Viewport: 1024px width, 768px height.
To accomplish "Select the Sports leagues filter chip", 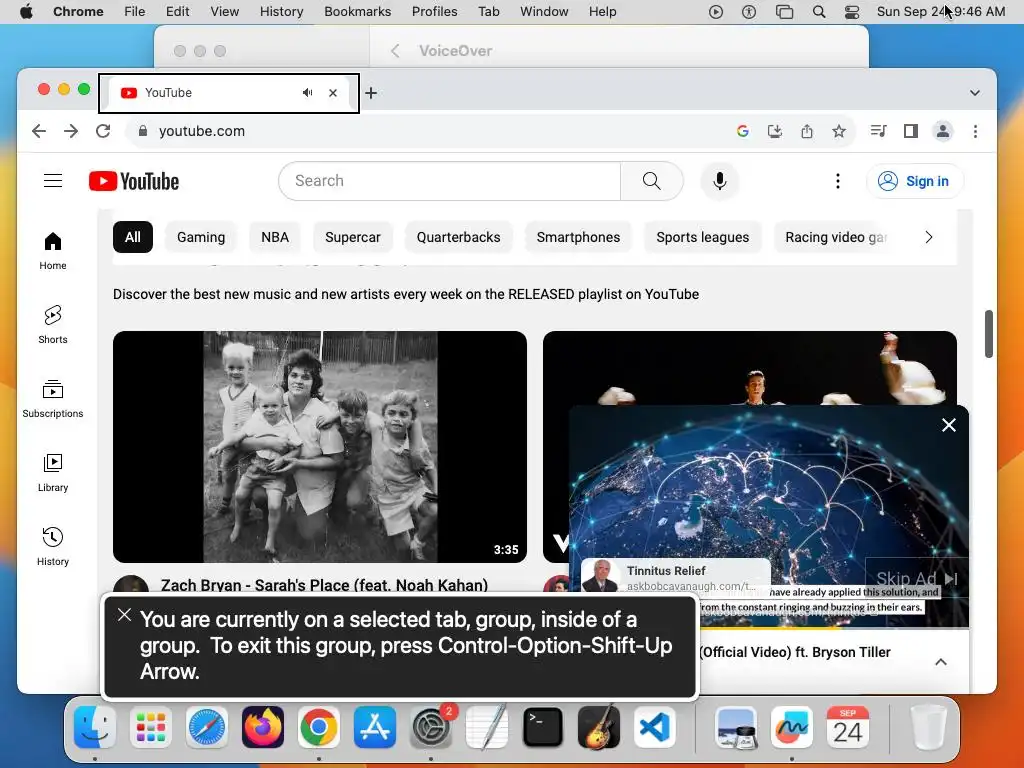I will (703, 237).
